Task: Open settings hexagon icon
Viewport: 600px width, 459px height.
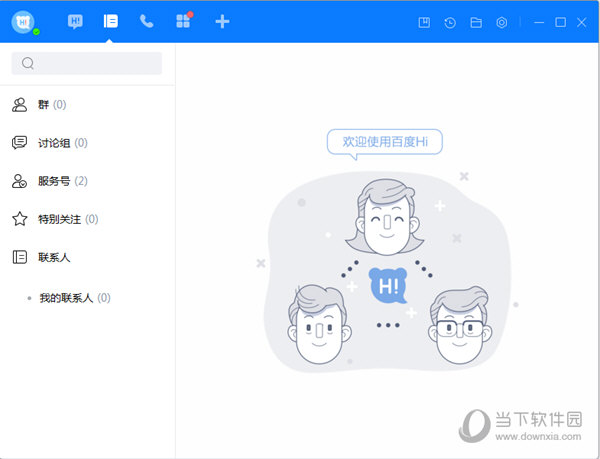Action: tap(502, 23)
